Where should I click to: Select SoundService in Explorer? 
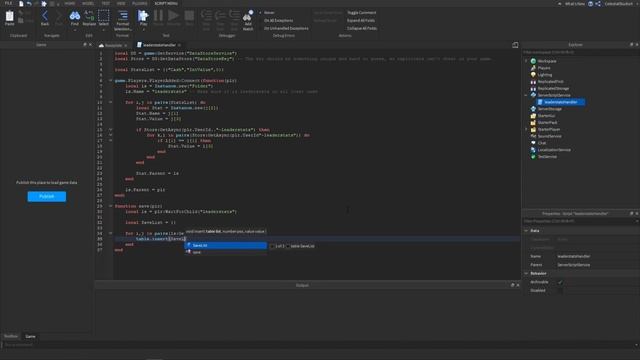point(549,136)
